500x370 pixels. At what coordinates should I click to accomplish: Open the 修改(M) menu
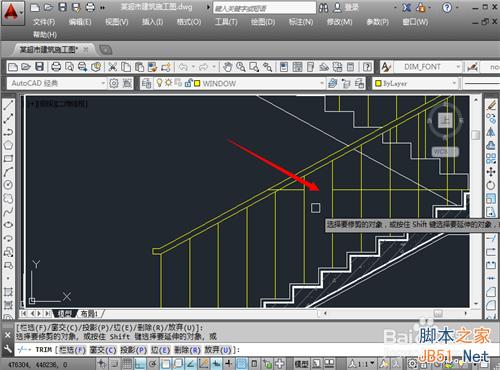point(339,22)
